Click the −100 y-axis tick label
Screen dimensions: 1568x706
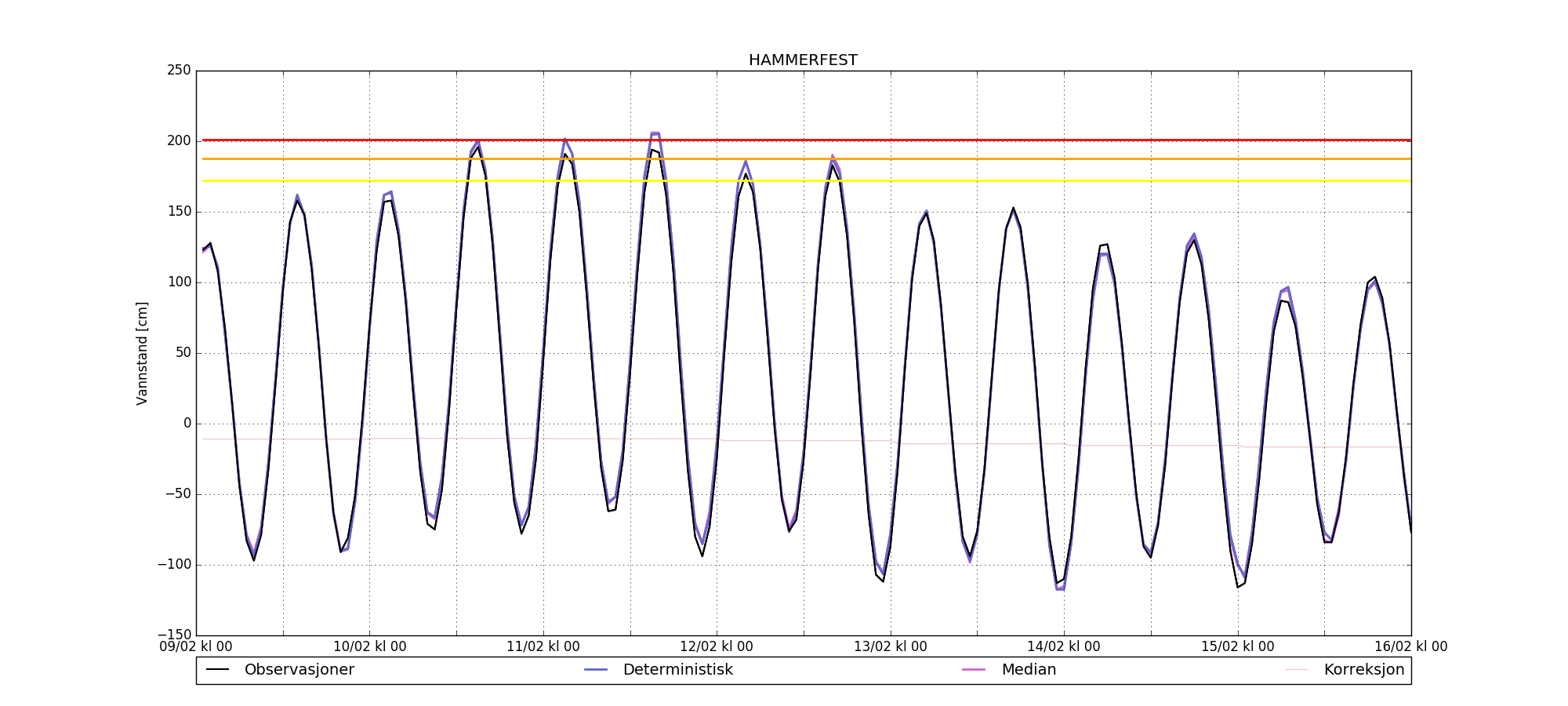pos(174,565)
